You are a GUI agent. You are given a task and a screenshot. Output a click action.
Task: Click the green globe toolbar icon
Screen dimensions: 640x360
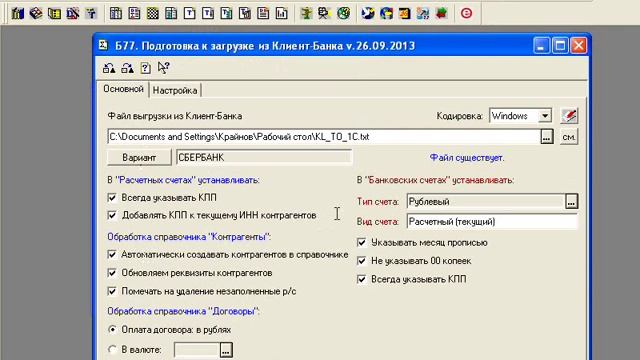coord(343,13)
